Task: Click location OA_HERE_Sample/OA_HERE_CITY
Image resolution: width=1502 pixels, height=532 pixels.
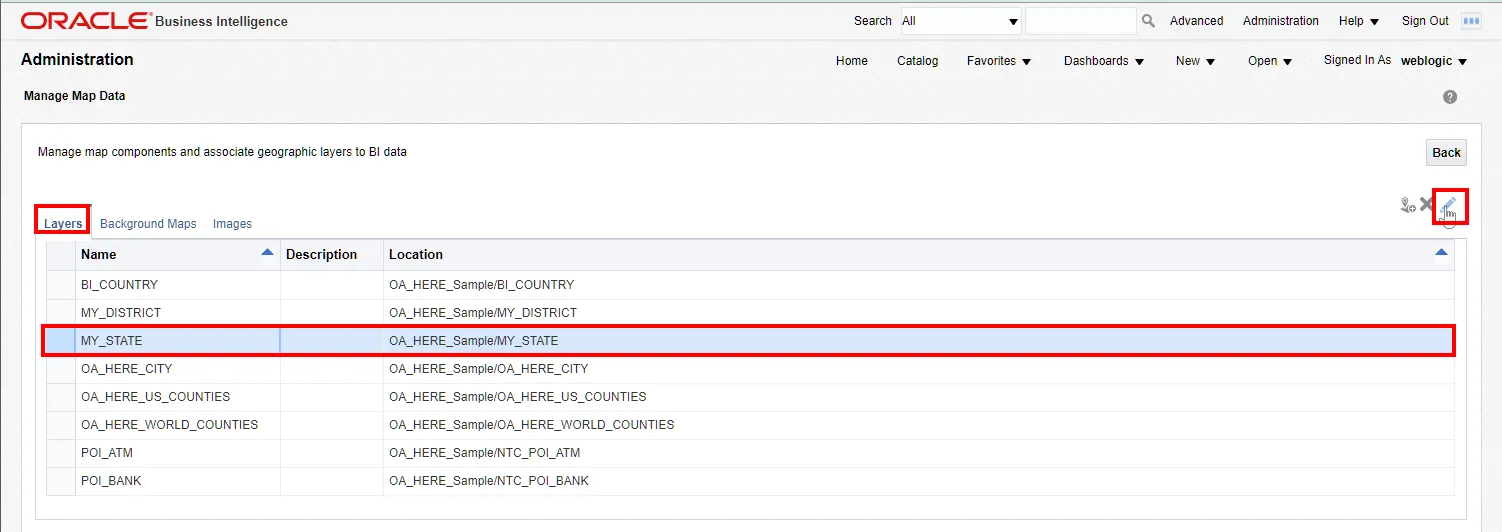Action: [x=489, y=369]
